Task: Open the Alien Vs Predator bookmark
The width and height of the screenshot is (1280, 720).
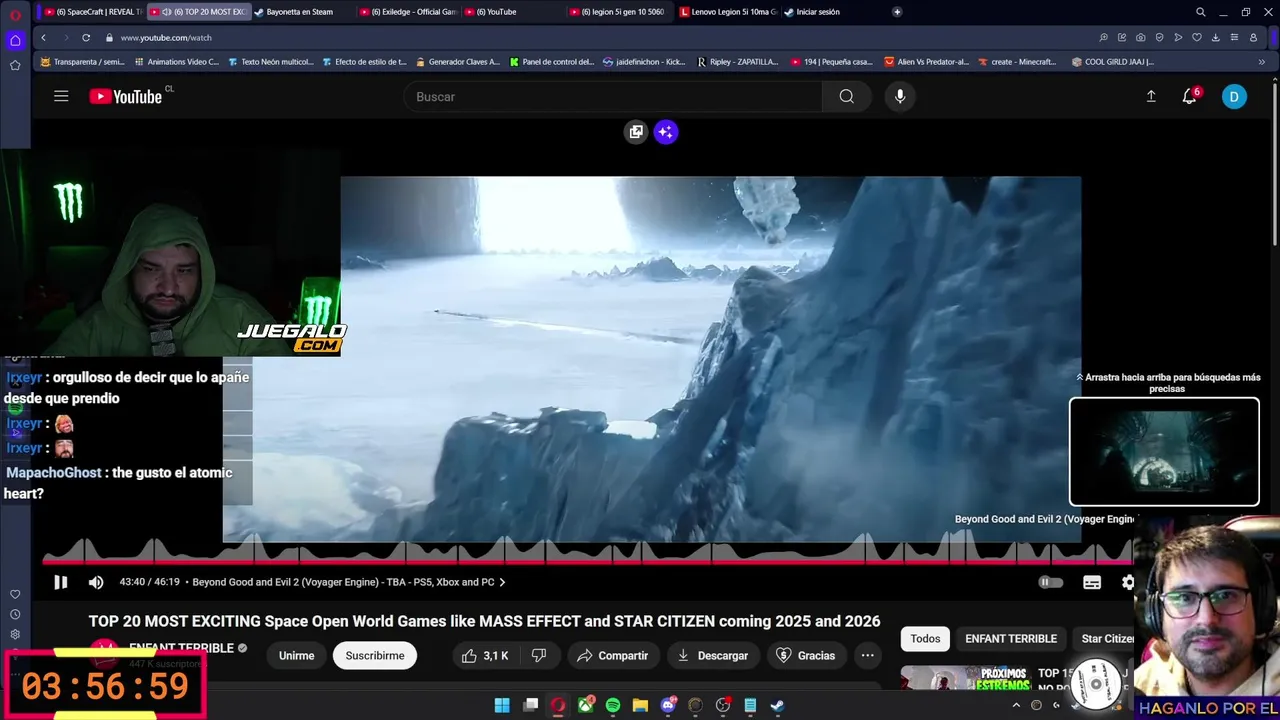Action: [926, 61]
